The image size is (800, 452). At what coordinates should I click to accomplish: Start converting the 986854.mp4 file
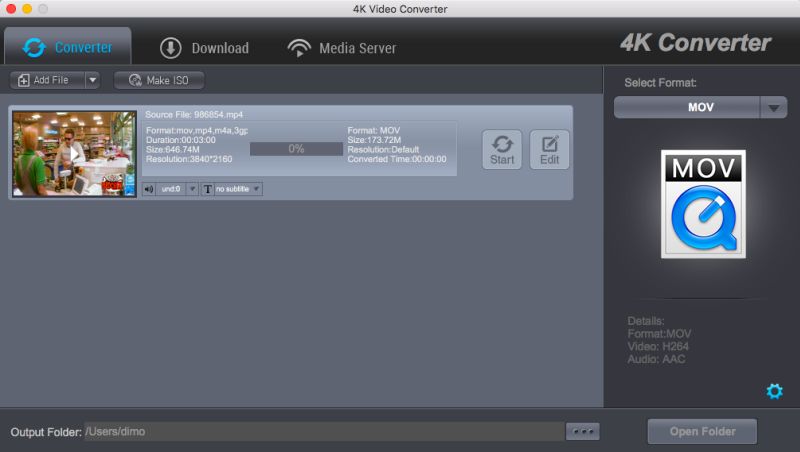[502, 149]
